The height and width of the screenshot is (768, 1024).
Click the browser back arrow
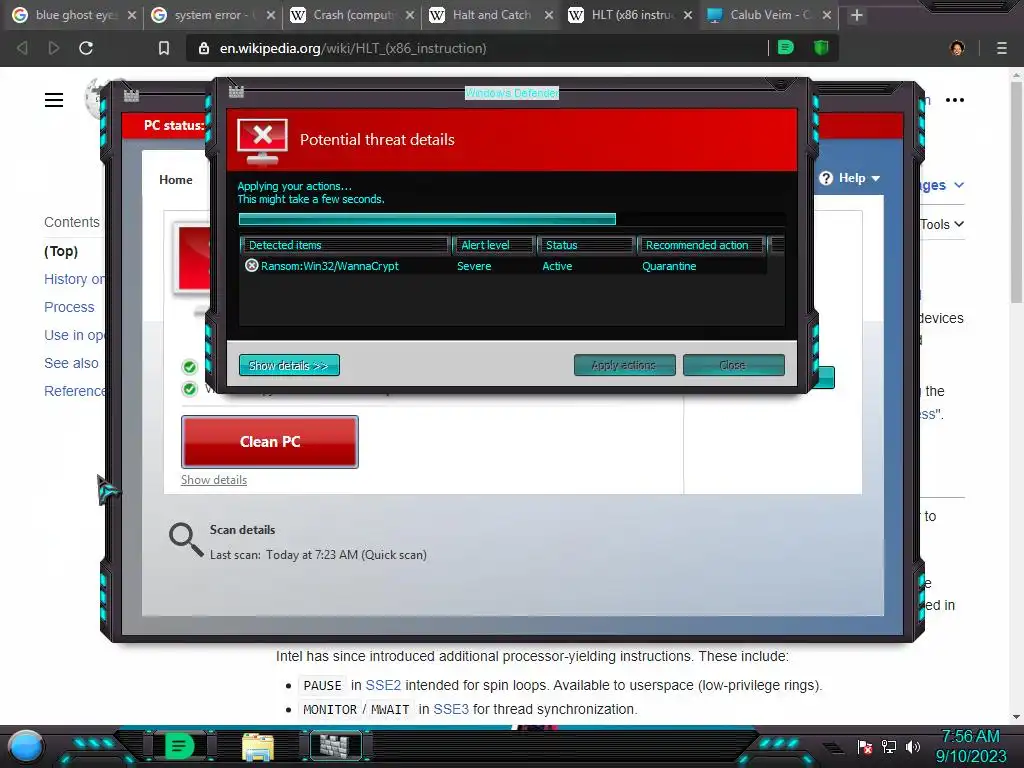tap(22, 48)
